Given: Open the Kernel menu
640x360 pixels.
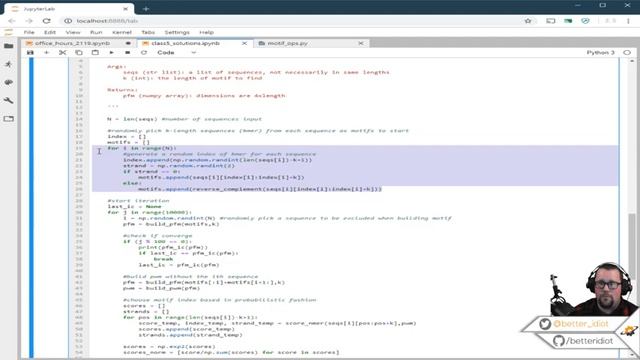Looking at the screenshot, I should tap(122, 32).
